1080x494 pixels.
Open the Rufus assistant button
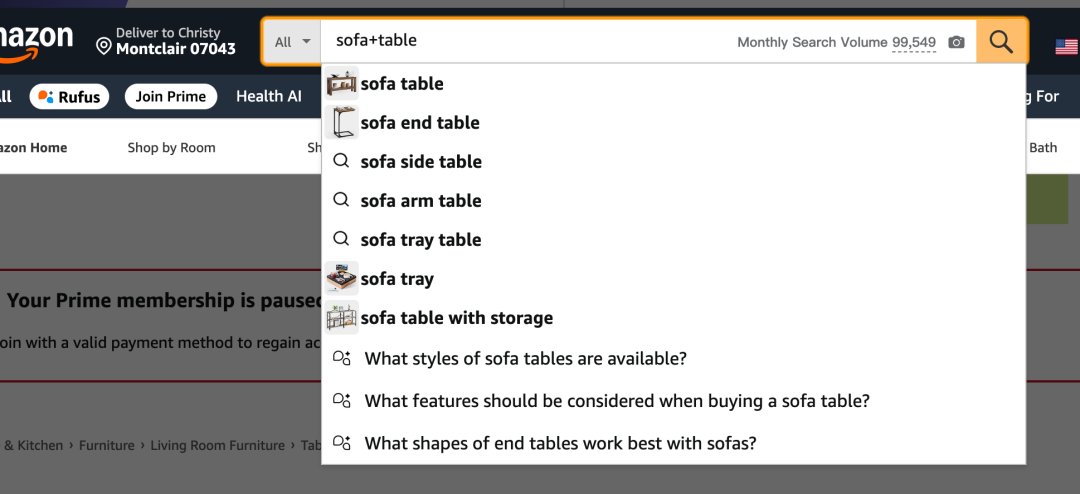(70, 96)
